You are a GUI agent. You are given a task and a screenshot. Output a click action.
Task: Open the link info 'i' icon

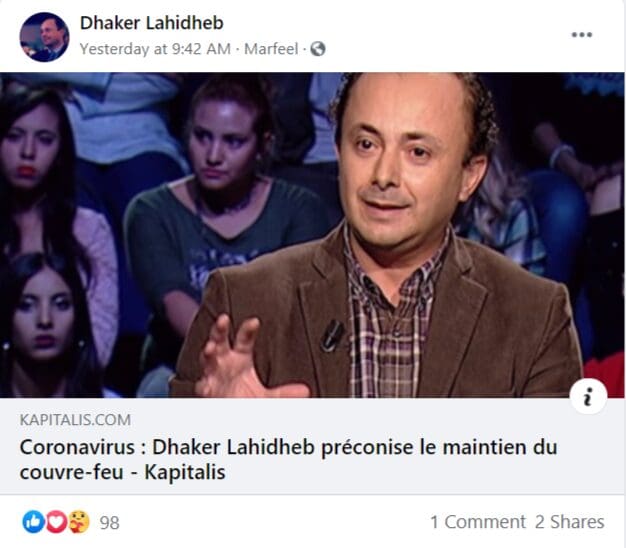[588, 396]
